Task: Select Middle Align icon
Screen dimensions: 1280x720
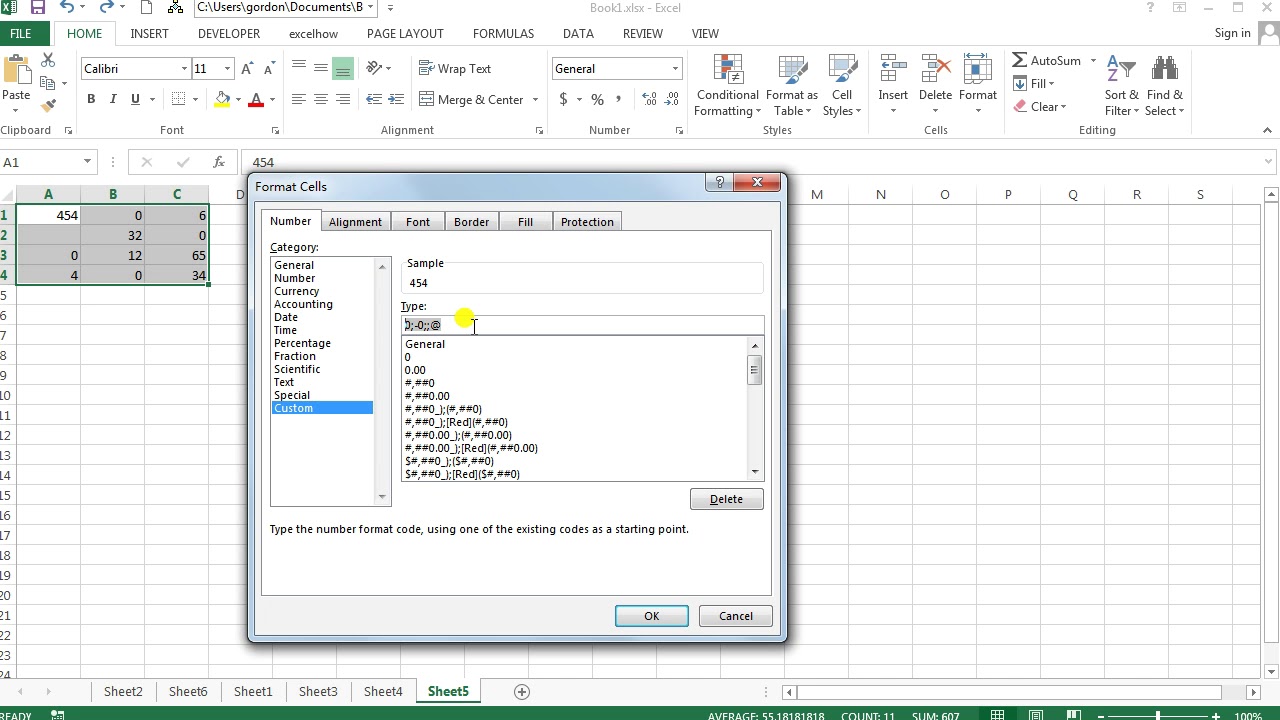Action: [320, 68]
